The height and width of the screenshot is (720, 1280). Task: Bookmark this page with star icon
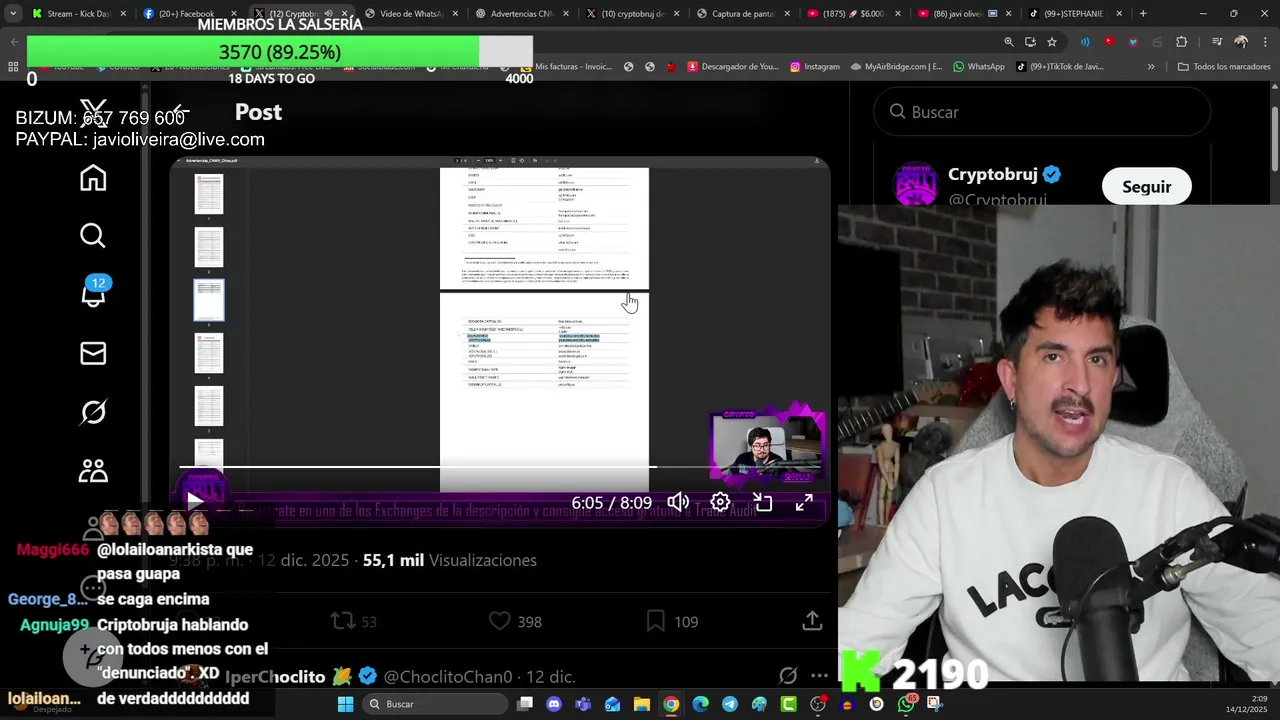click(x=1052, y=42)
